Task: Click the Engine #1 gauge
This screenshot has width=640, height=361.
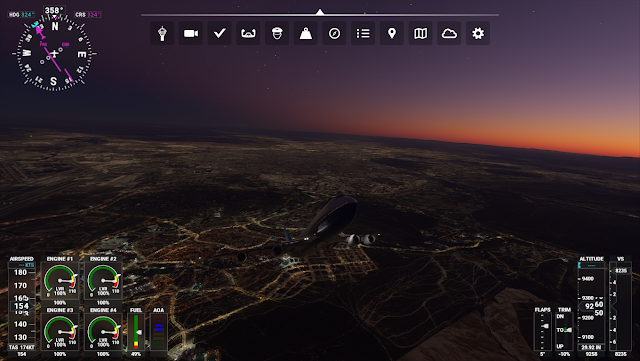Action: click(60, 281)
